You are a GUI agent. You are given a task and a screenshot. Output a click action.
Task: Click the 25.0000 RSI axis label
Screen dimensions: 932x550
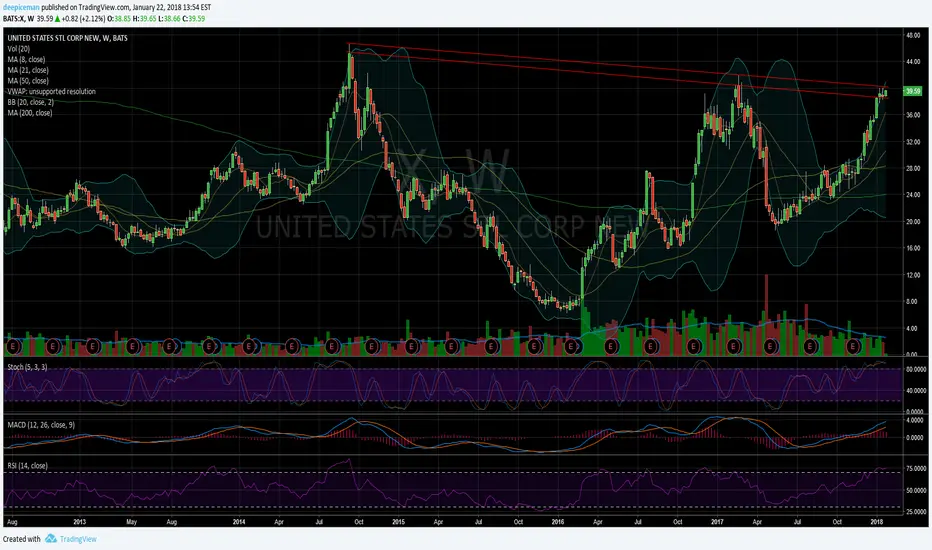(x=915, y=511)
